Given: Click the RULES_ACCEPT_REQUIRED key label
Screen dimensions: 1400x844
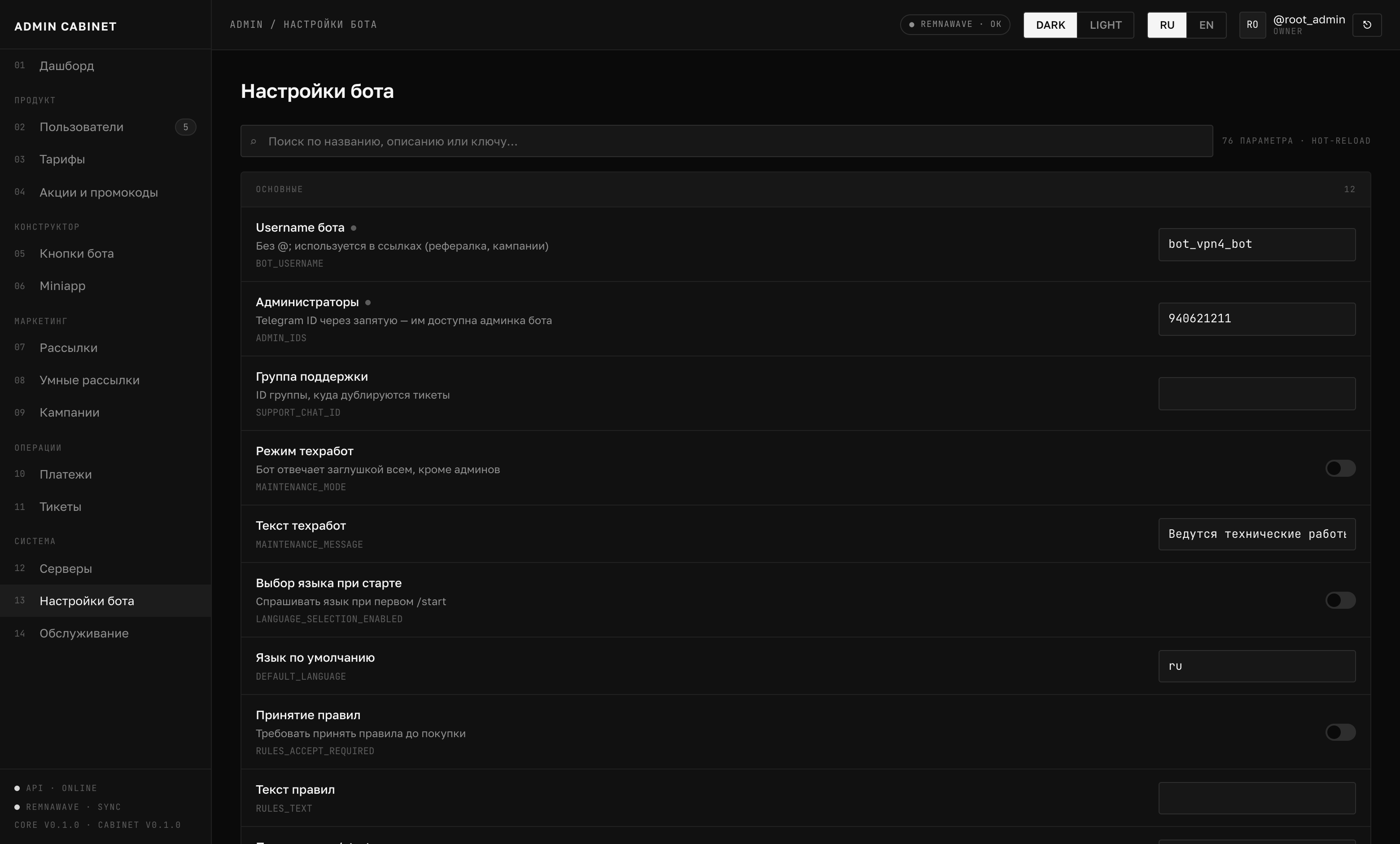Looking at the screenshot, I should tap(315, 751).
